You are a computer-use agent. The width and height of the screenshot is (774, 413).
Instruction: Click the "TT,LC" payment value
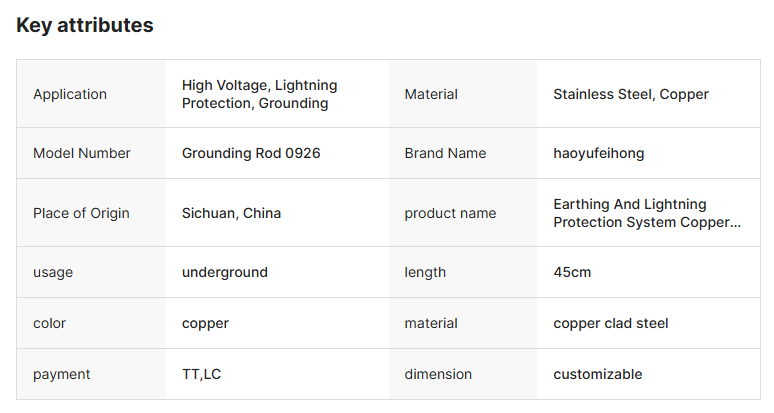[202, 374]
